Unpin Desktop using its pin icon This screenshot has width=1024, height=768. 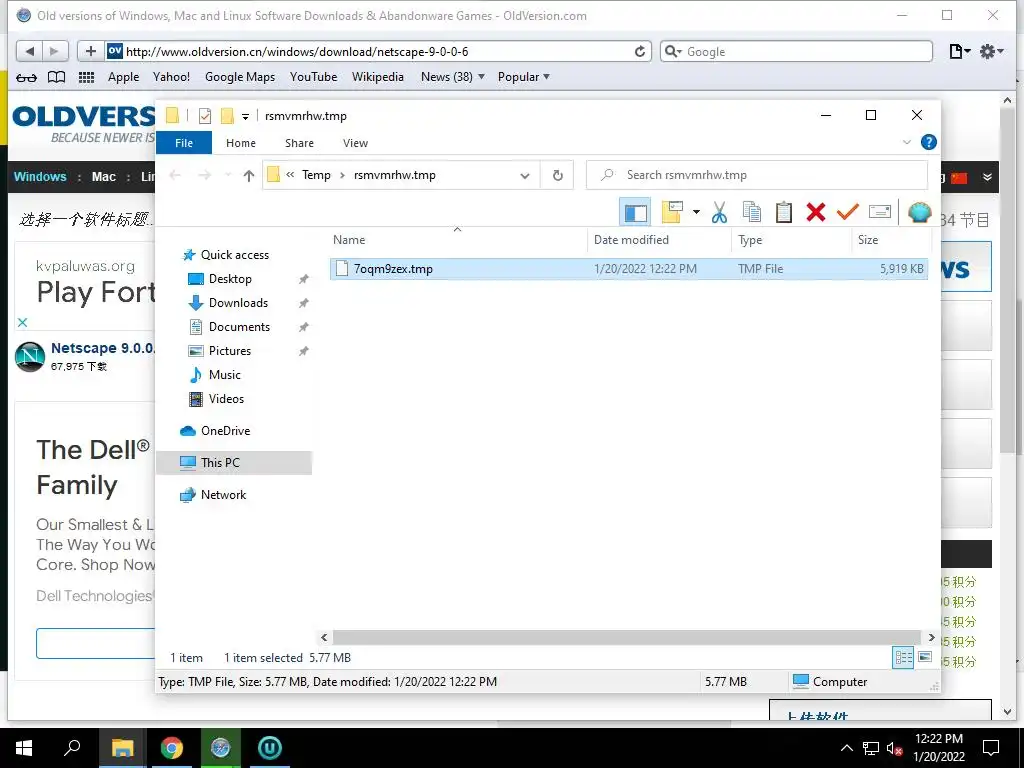point(304,279)
